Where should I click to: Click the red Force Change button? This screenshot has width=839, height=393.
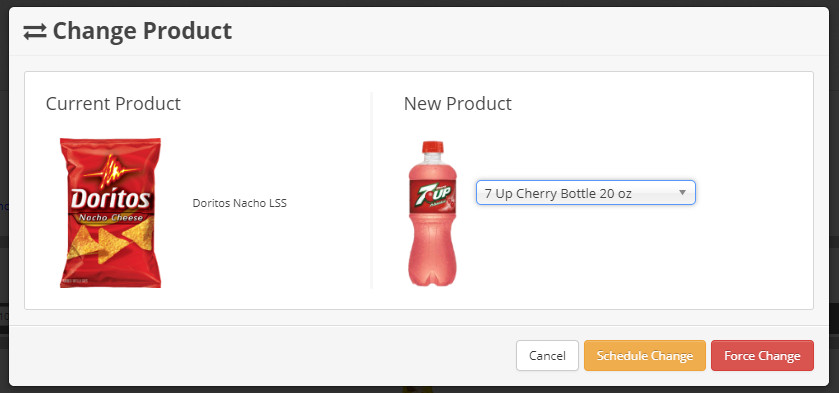(762, 356)
